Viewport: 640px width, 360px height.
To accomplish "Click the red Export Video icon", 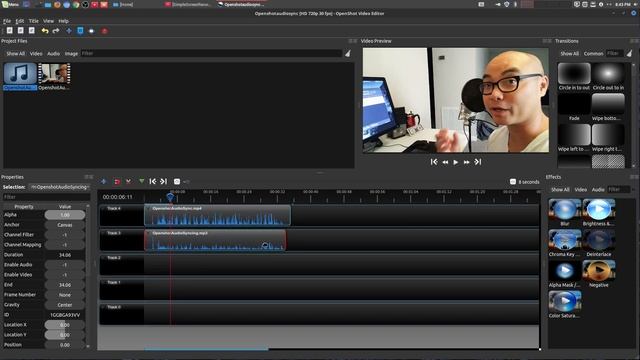I will [104, 31].
